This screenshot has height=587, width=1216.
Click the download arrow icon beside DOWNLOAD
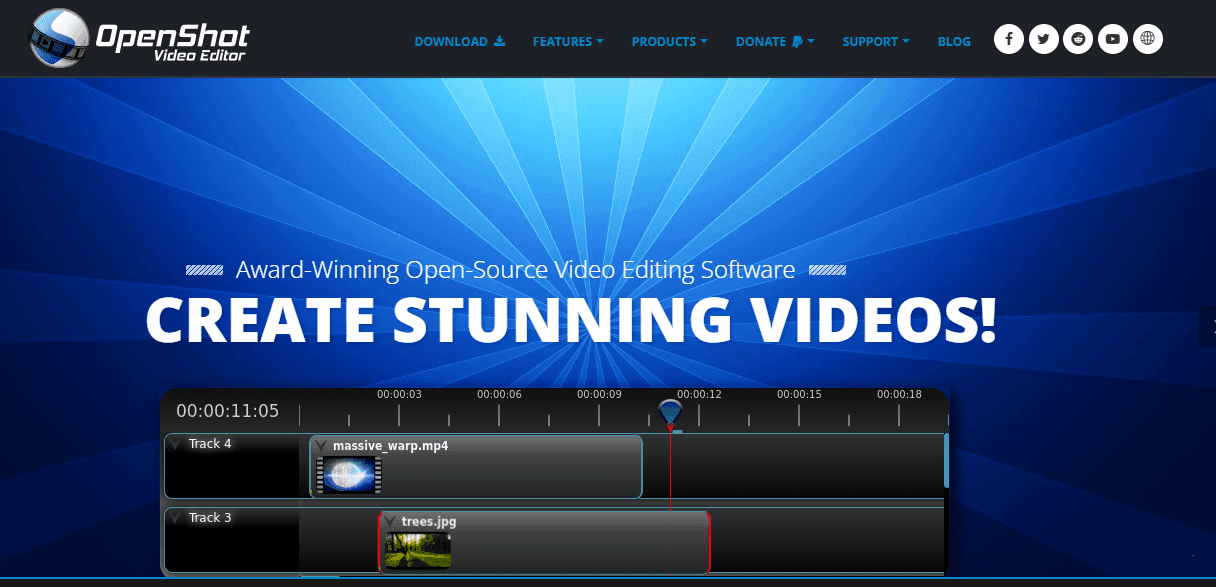(x=497, y=41)
